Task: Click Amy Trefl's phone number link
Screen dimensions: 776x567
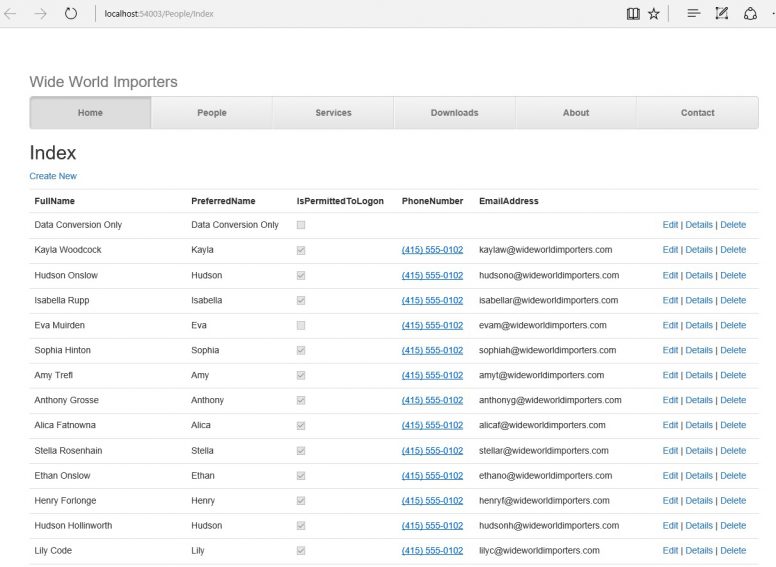Action: (432, 375)
